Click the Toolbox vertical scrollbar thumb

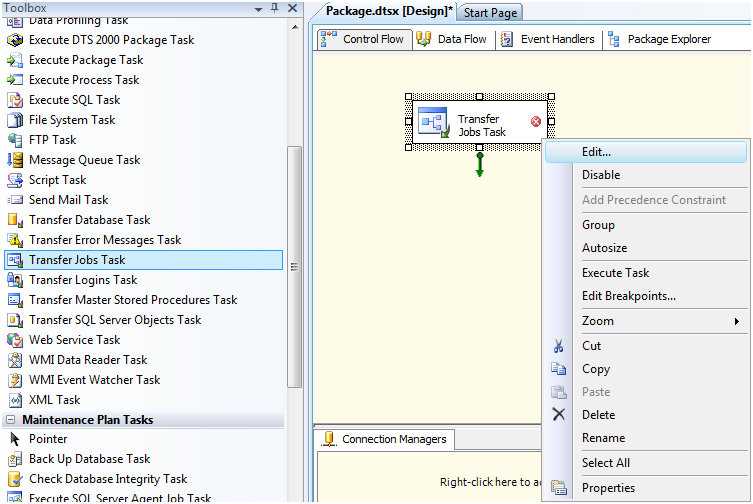coord(294,267)
